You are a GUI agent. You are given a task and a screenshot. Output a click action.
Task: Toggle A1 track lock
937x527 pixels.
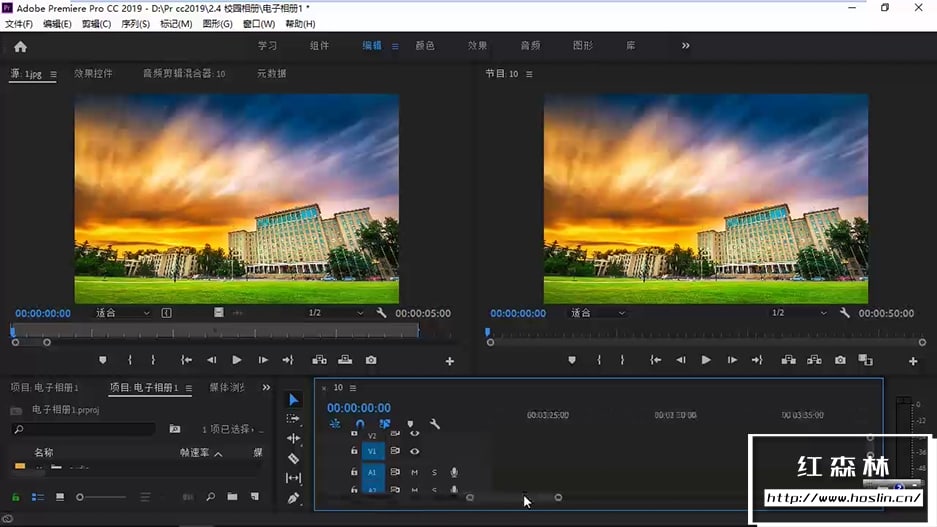tap(354, 472)
